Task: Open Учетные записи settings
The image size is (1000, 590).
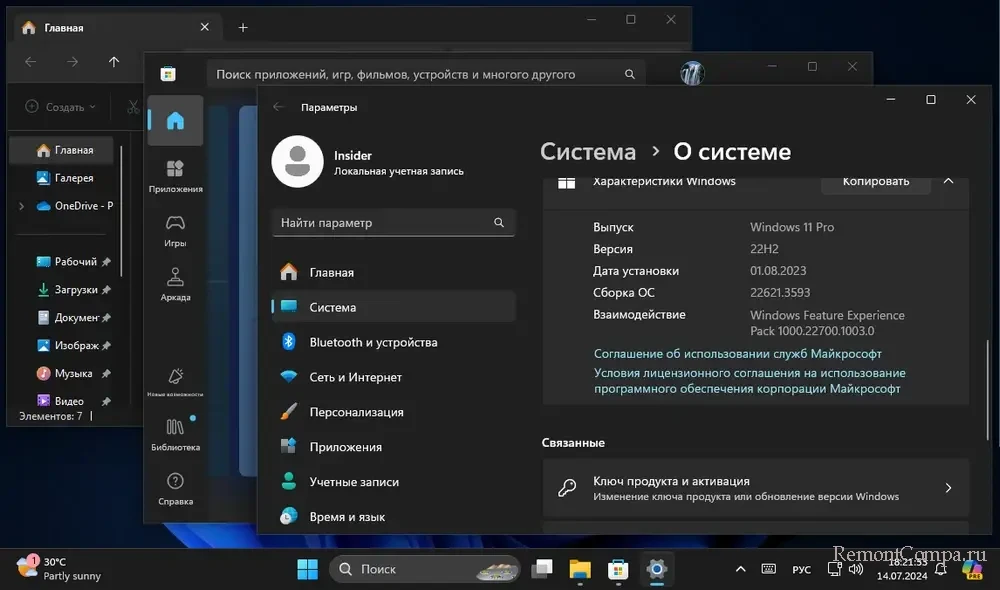Action: (x=393, y=482)
